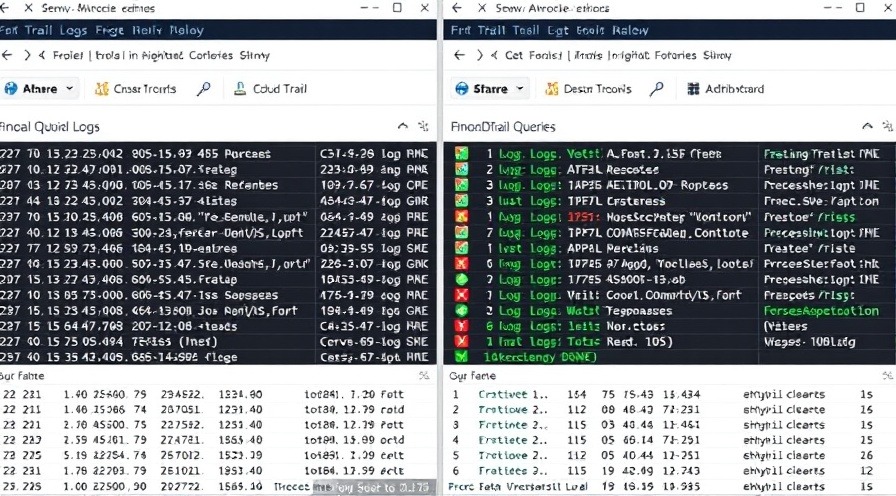Open the Sfarre dropdown in right window
The image size is (896, 496).
[x=490, y=89]
